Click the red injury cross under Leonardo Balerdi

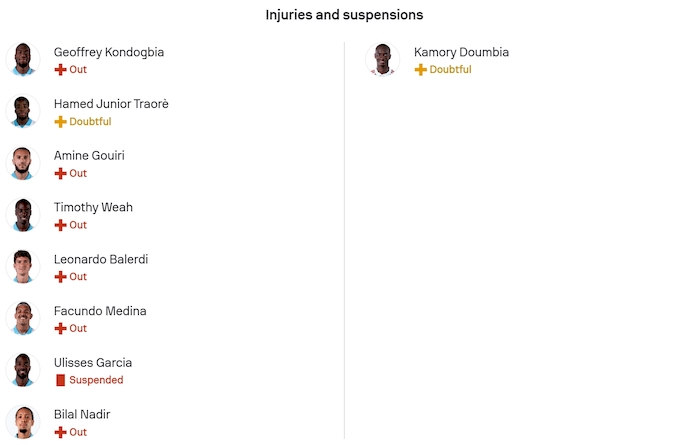60,277
